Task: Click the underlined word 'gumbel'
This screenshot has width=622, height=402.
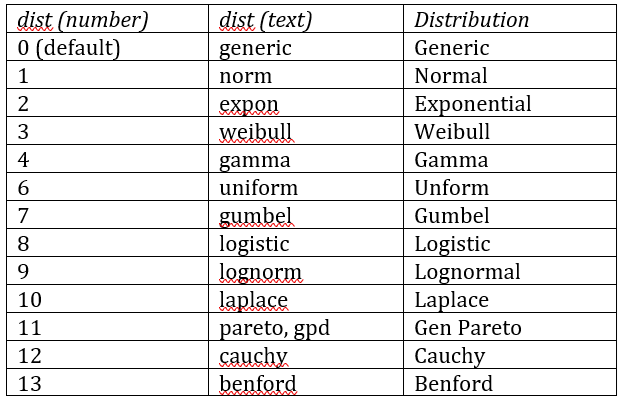Action: pos(256,217)
